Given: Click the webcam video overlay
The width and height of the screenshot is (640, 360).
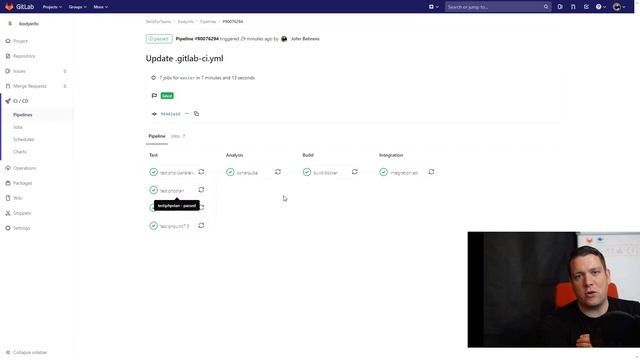Looking at the screenshot, I should [553, 289].
